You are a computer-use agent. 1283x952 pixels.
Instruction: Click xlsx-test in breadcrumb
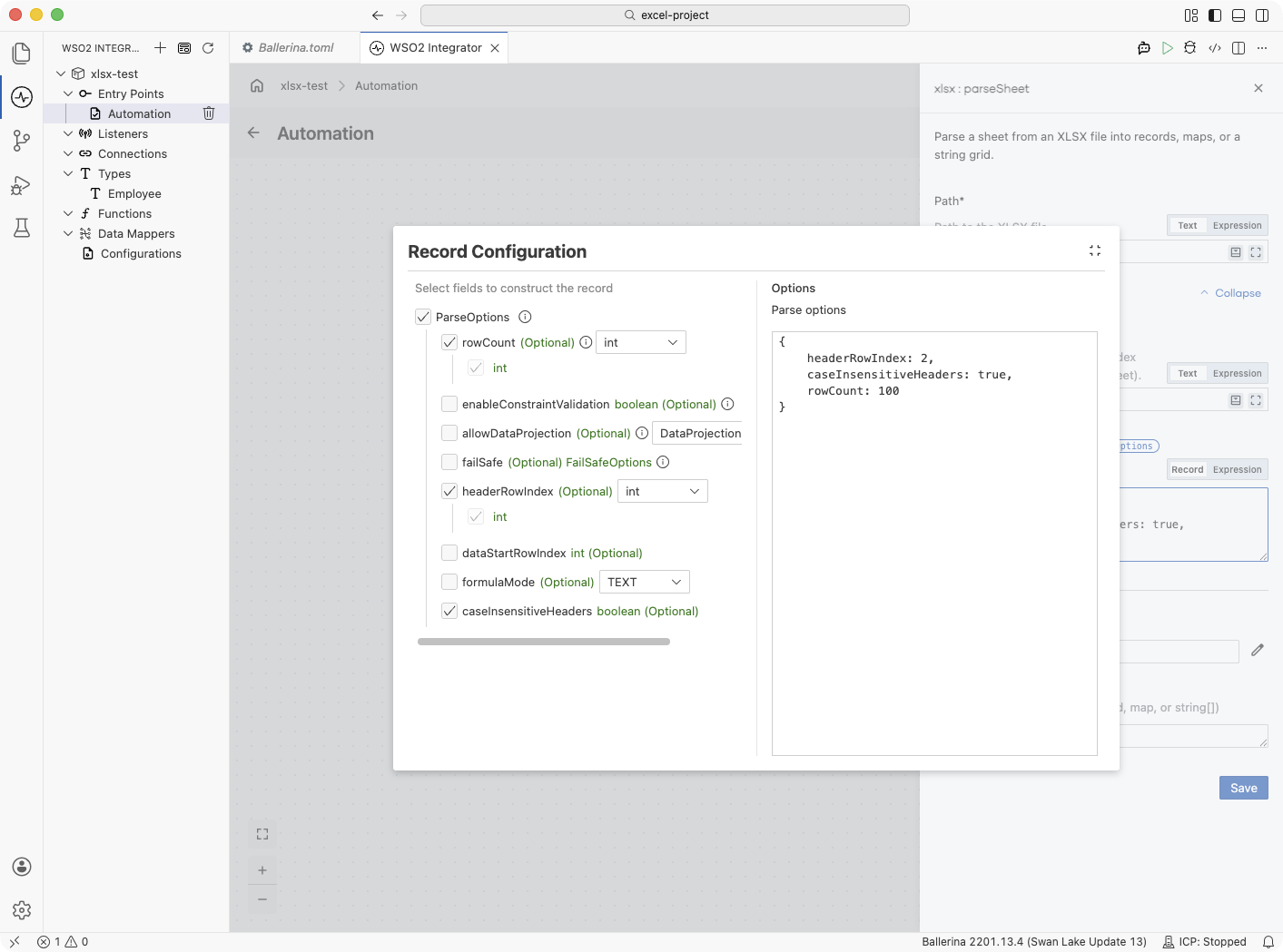(x=304, y=85)
